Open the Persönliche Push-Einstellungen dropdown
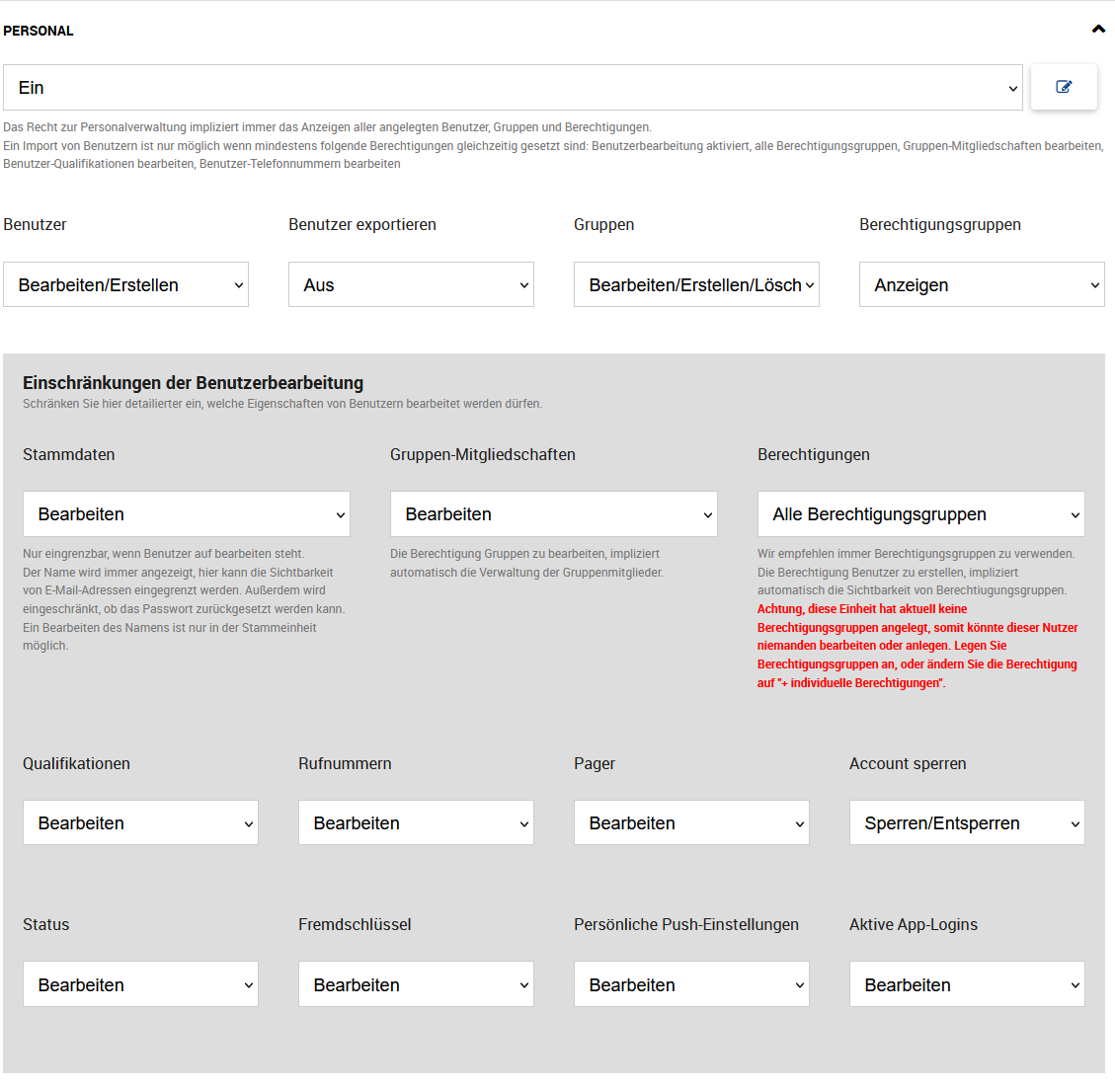This screenshot has width=1115, height=1092. coord(691,984)
